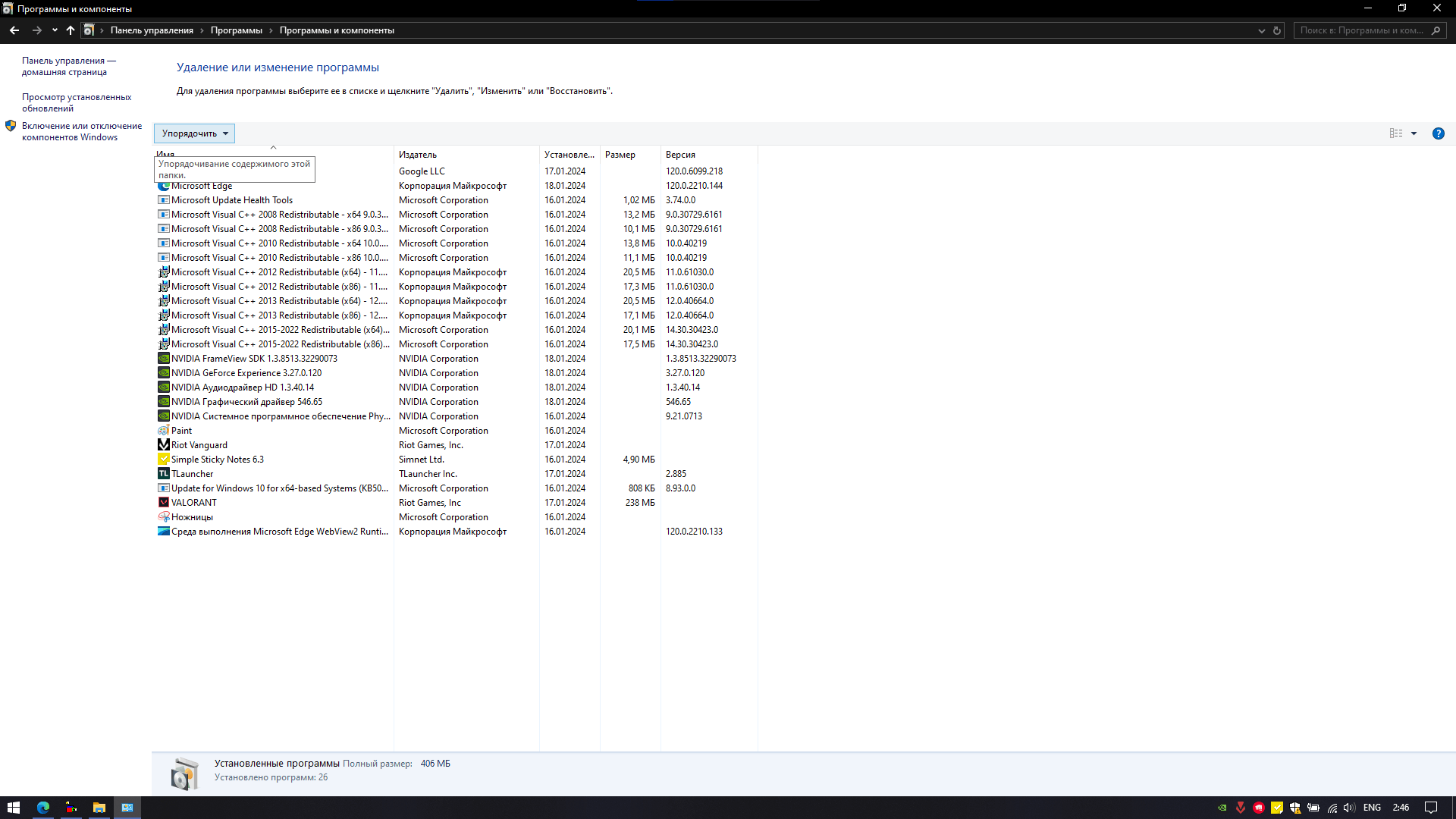Click the search programs input field
This screenshot has width=1456, height=819.
click(x=1363, y=30)
